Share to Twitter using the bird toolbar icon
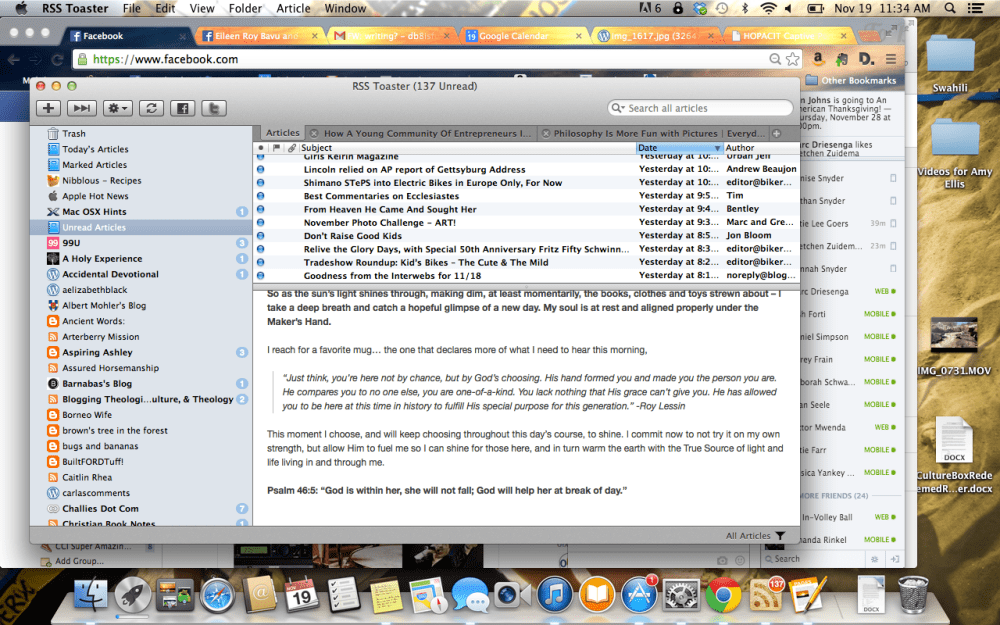 (x=215, y=108)
